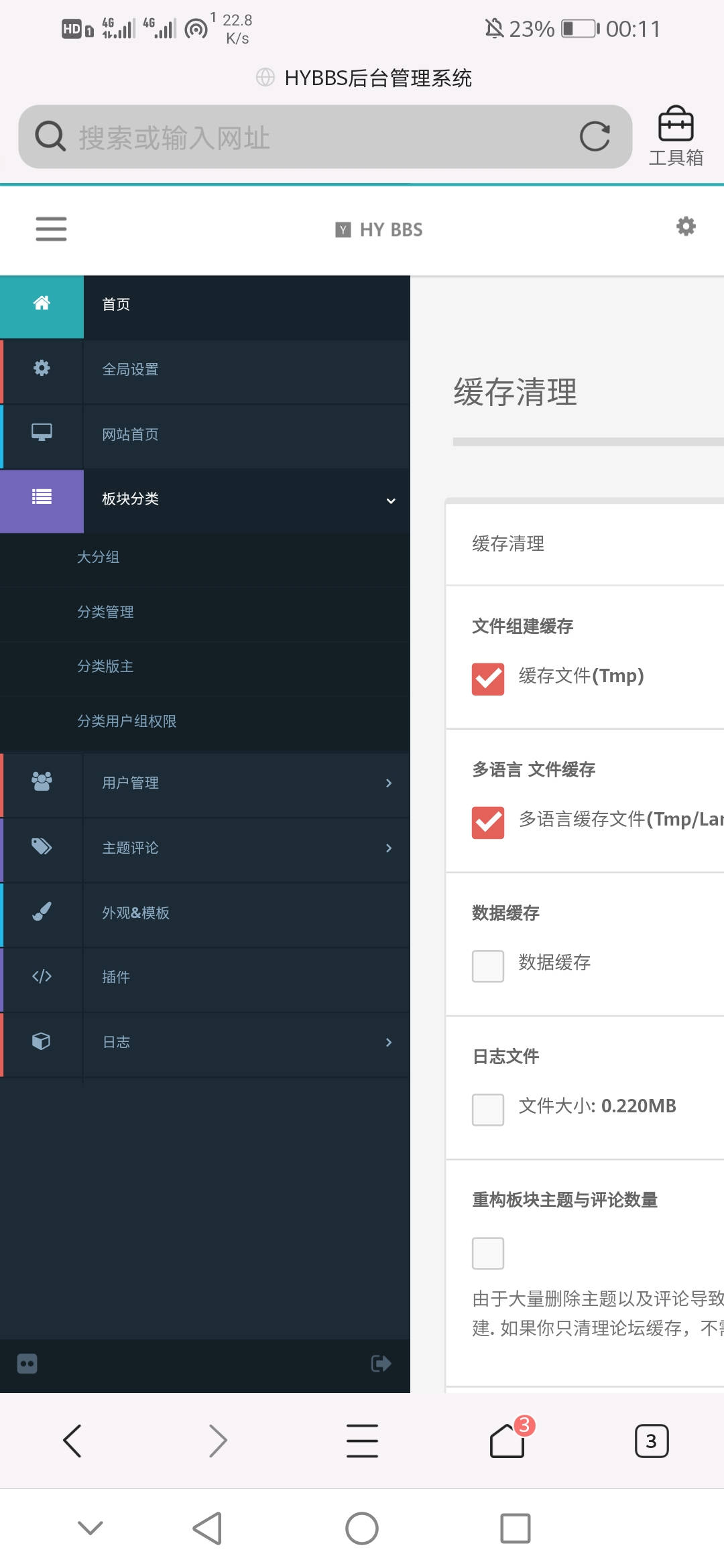Open the hamburger sidebar menu
This screenshot has height=1568, width=724.
[51, 228]
